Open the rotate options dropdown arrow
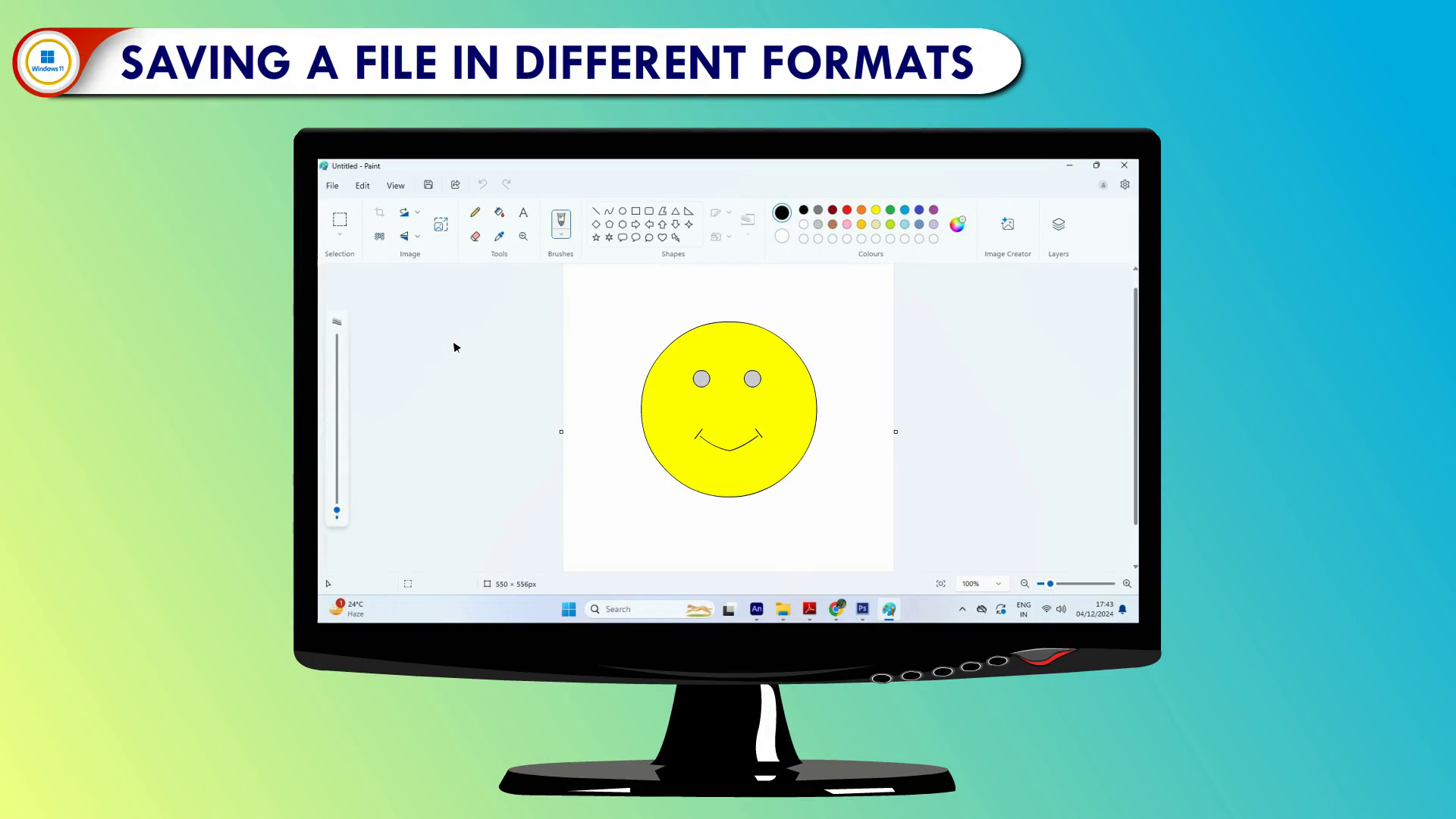 [417, 212]
